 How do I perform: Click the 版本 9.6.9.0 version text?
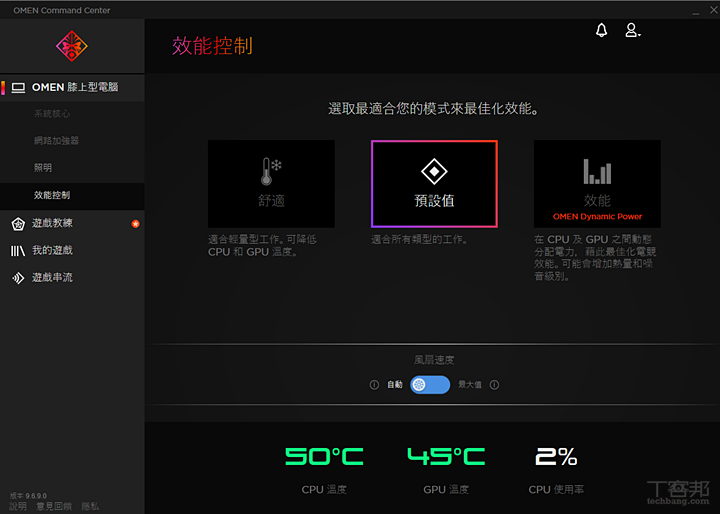28,496
